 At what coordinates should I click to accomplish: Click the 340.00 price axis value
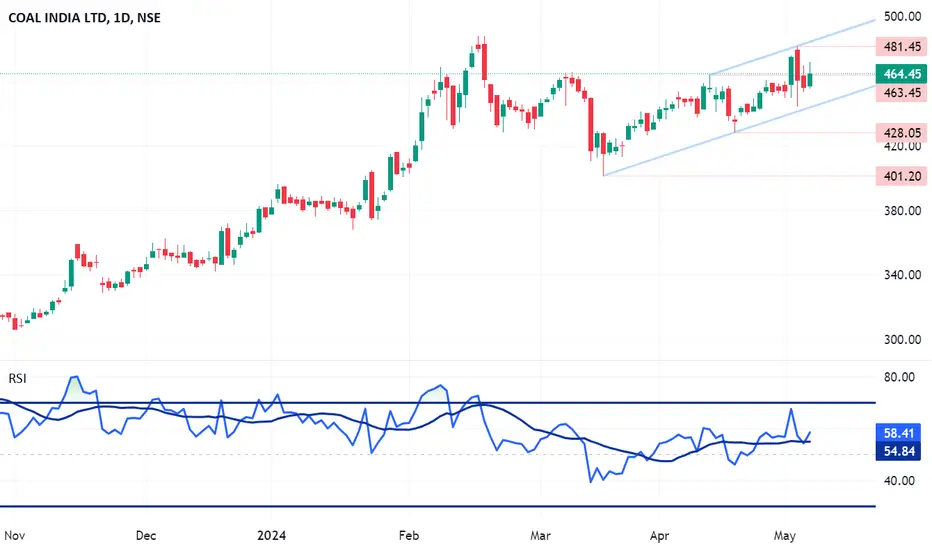pos(902,275)
